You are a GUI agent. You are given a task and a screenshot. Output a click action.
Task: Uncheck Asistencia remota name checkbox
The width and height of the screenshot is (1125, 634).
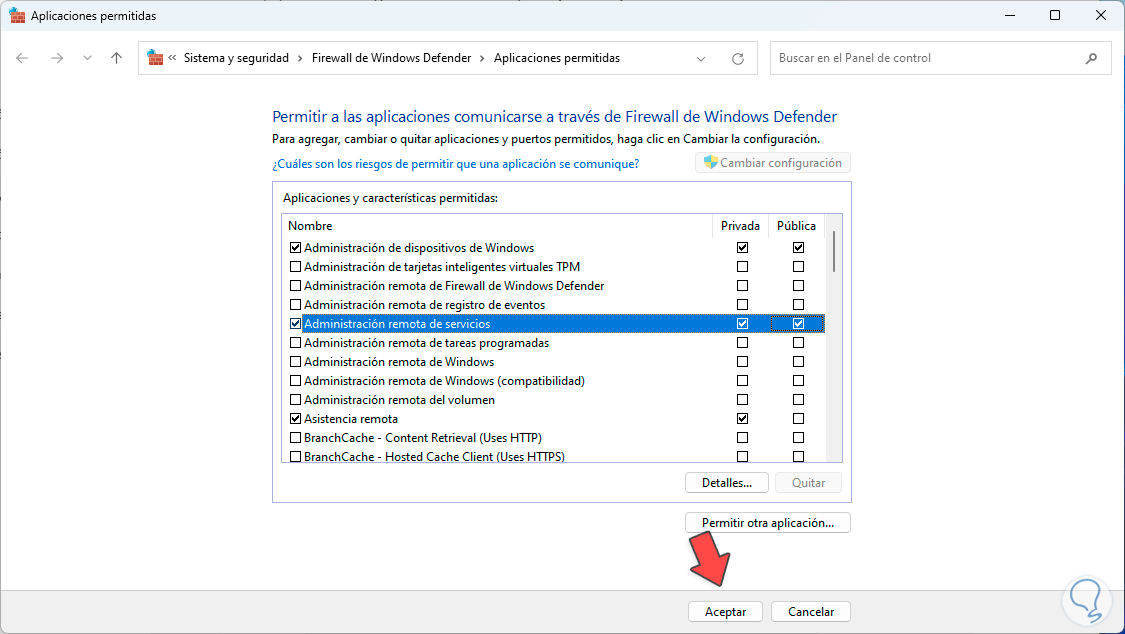click(295, 419)
